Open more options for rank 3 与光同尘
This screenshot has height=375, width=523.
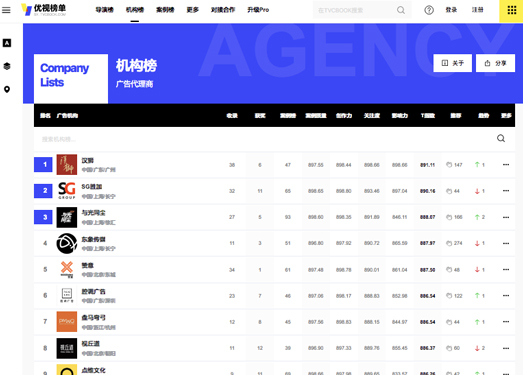coord(506,217)
